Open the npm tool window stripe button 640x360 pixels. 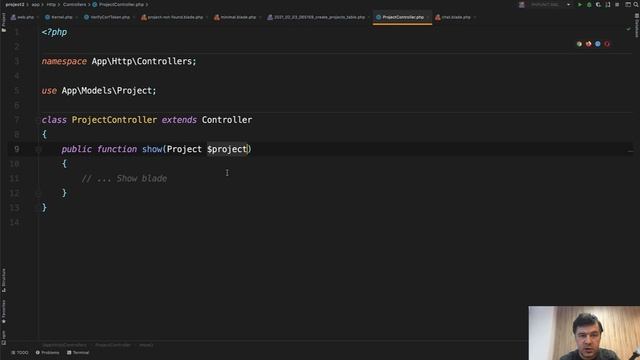click(x=4, y=337)
